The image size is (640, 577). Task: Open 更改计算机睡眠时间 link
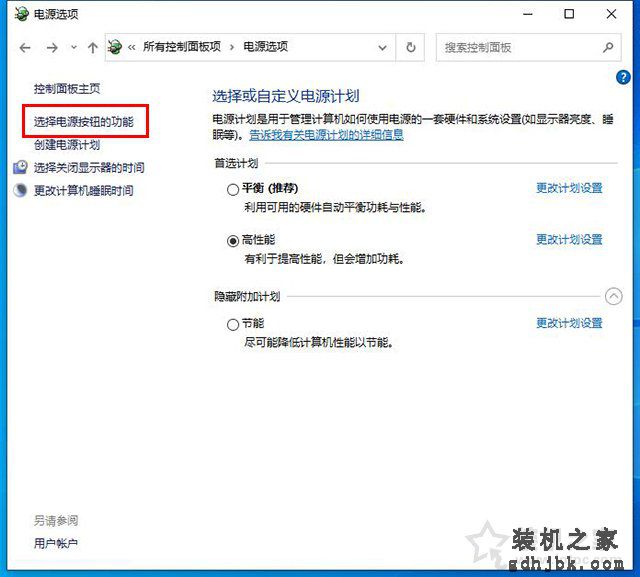pos(84,191)
